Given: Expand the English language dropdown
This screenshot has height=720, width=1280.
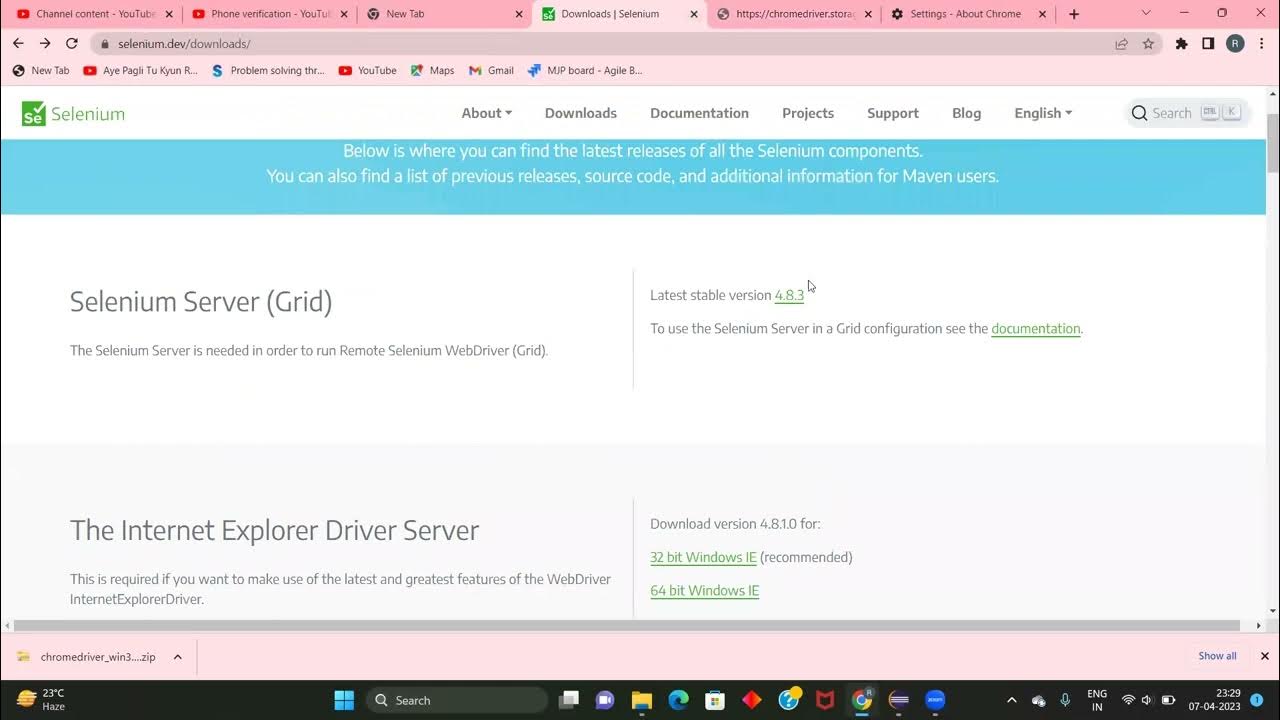Looking at the screenshot, I should coord(1043,113).
